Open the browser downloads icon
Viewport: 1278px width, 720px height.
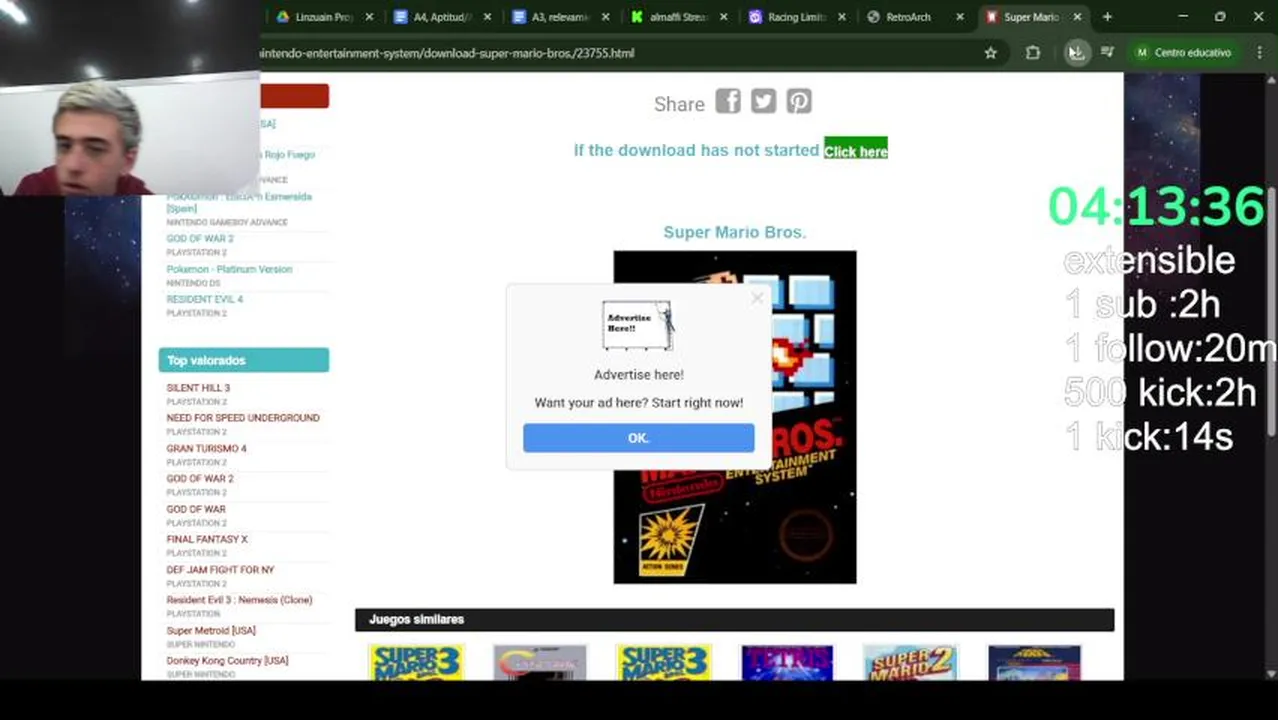[1076, 53]
